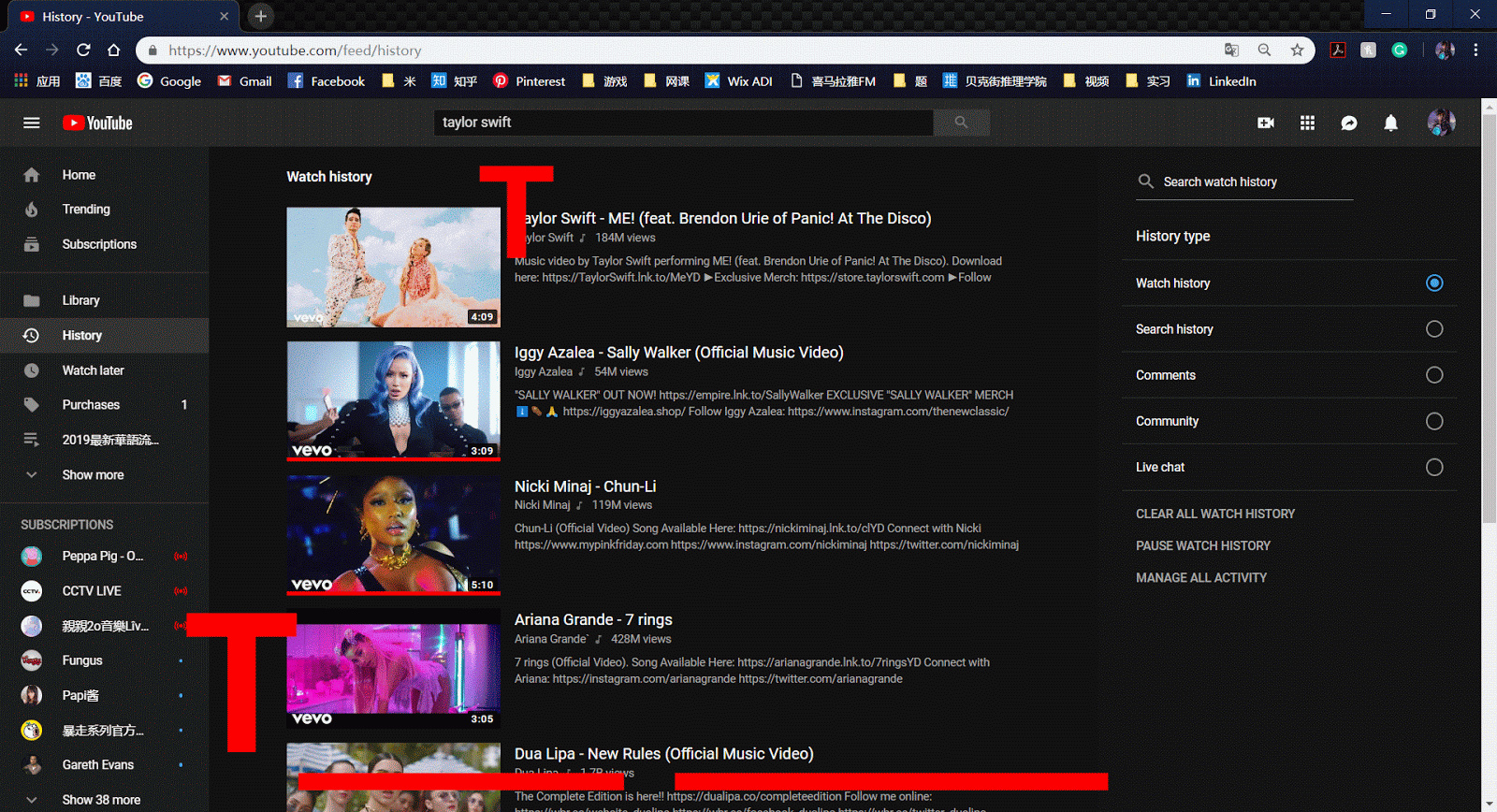Open Subscriptions in sidebar
The height and width of the screenshot is (812, 1497).
pyautogui.click(x=104, y=244)
